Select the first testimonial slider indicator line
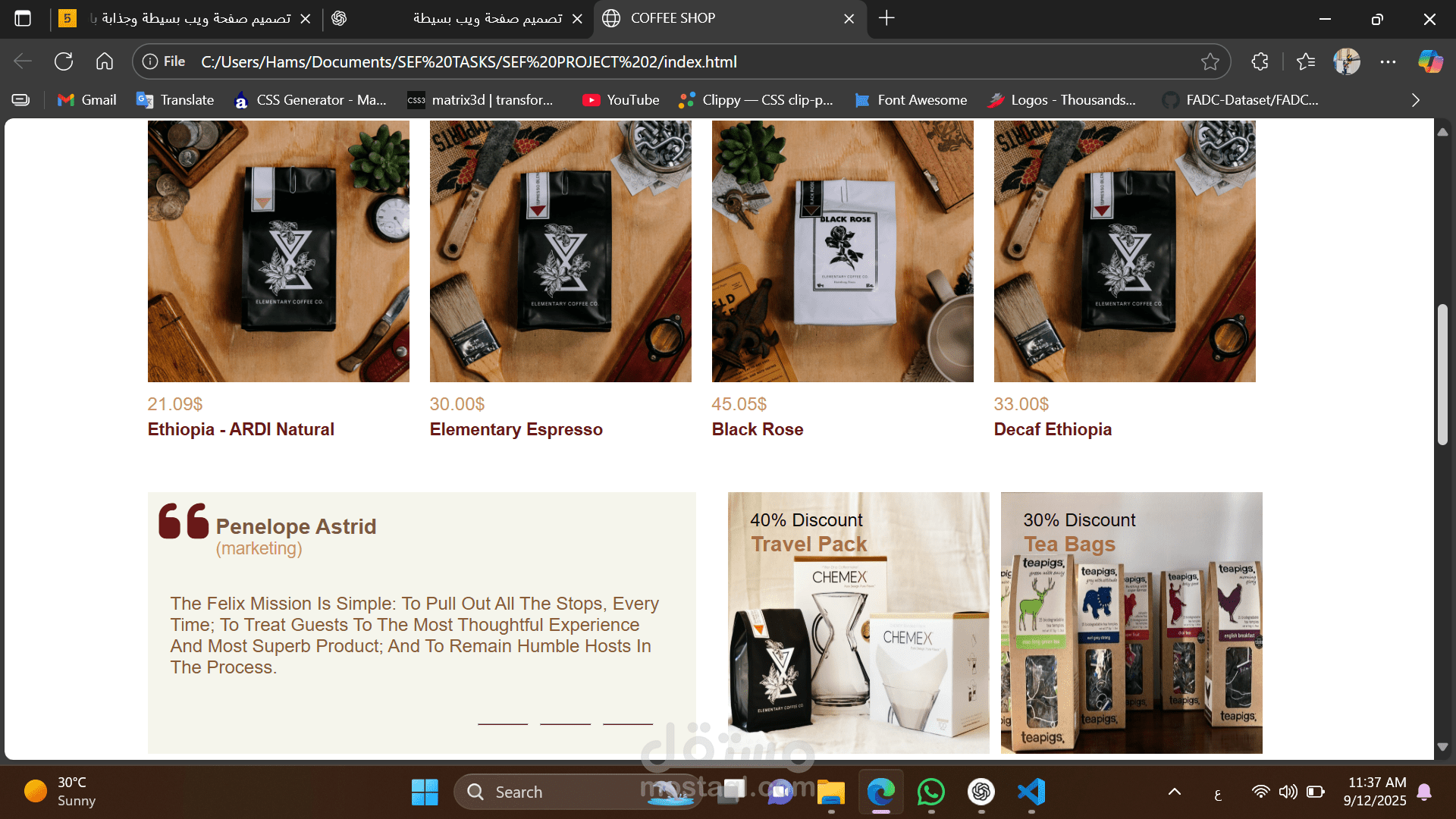 tap(503, 724)
